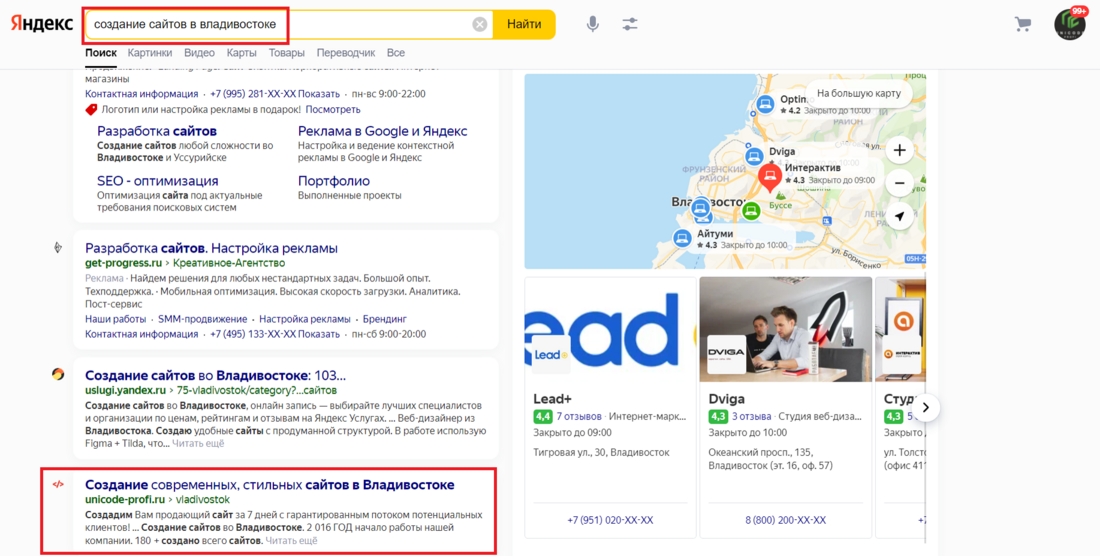Open the Lead+ company title
This screenshot has width=1100, height=556.
[552, 399]
